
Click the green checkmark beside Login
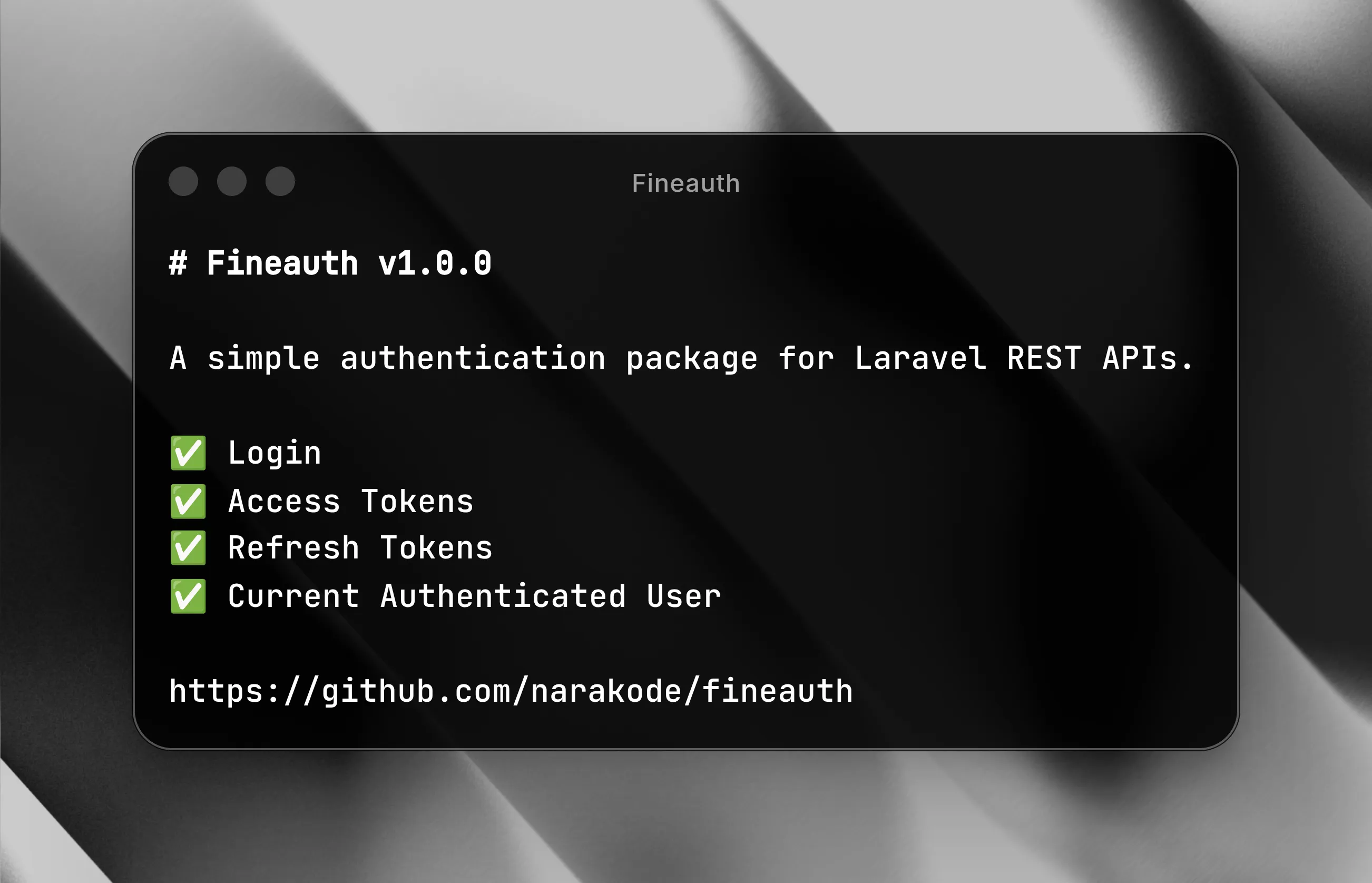[x=188, y=453]
